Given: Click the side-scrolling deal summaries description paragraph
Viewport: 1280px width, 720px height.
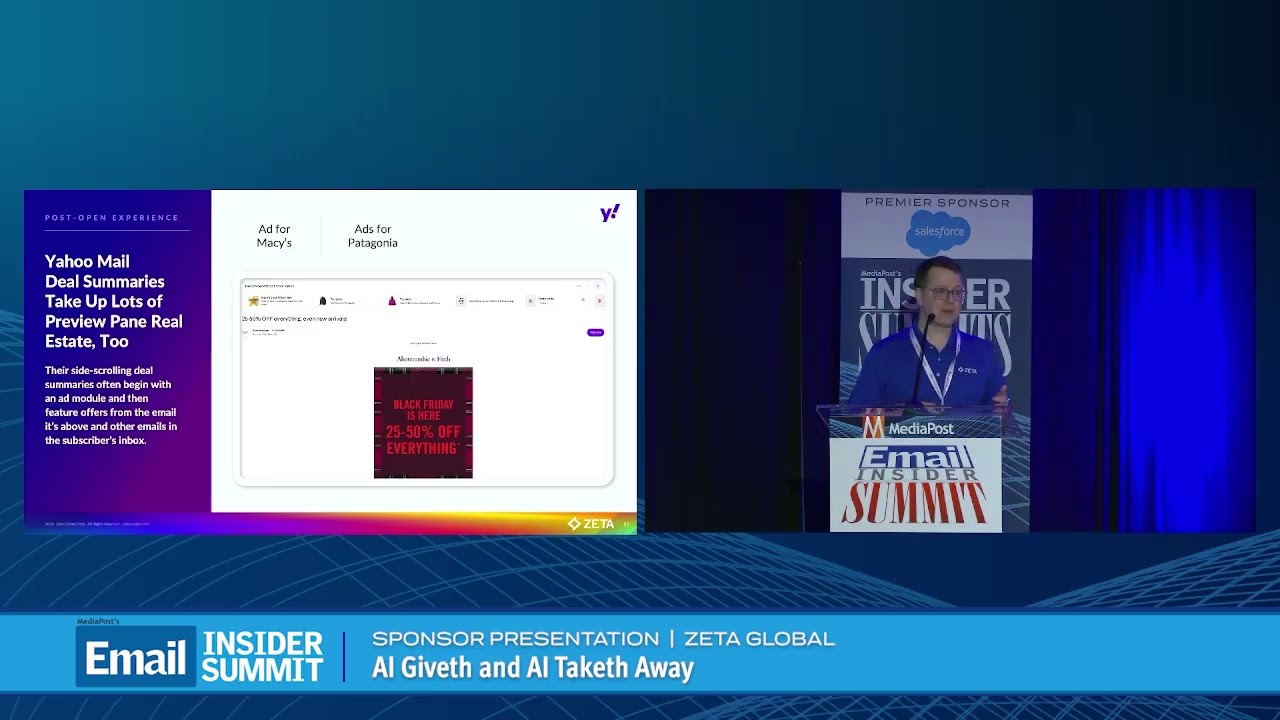Looking at the screenshot, I should (111, 405).
